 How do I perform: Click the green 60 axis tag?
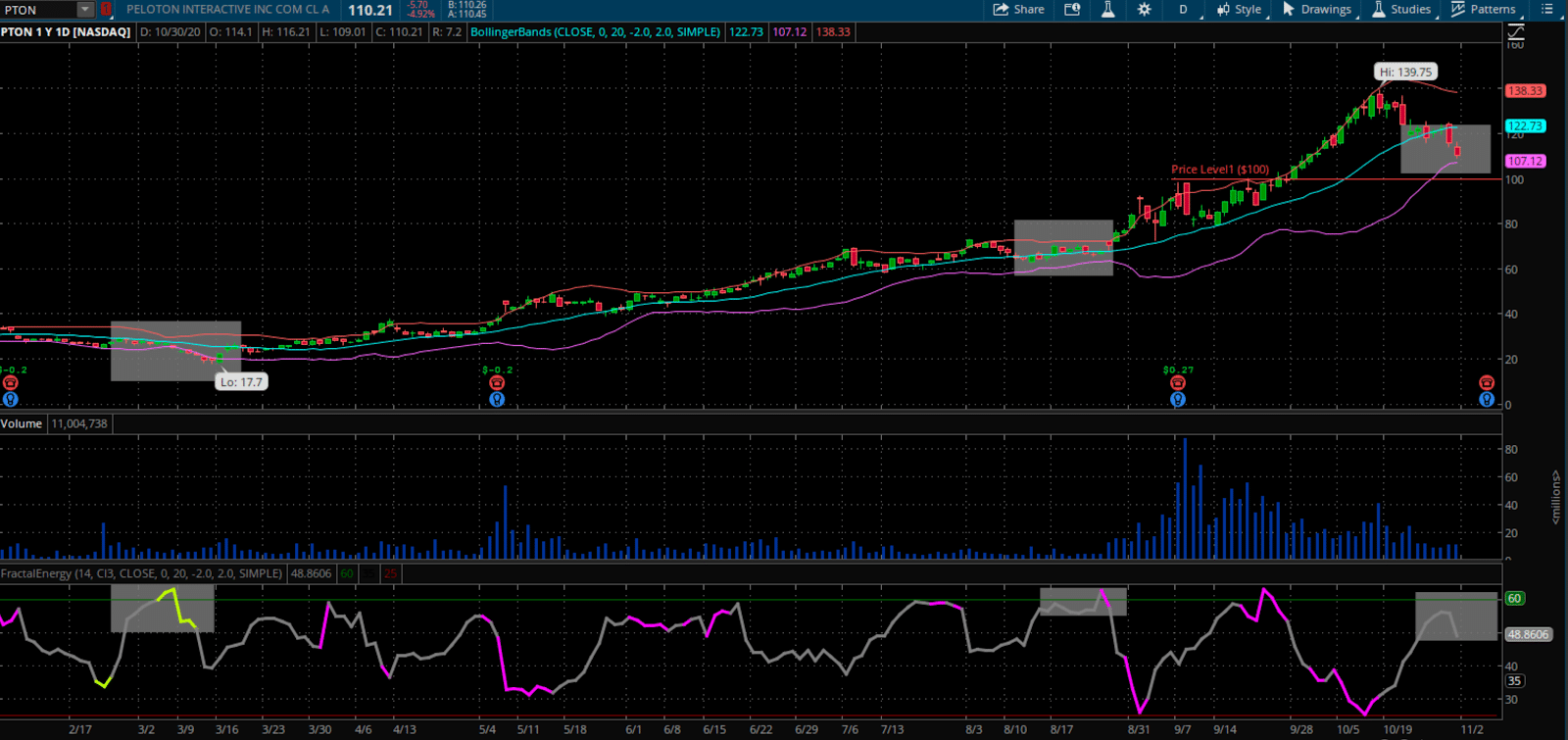click(x=1515, y=598)
